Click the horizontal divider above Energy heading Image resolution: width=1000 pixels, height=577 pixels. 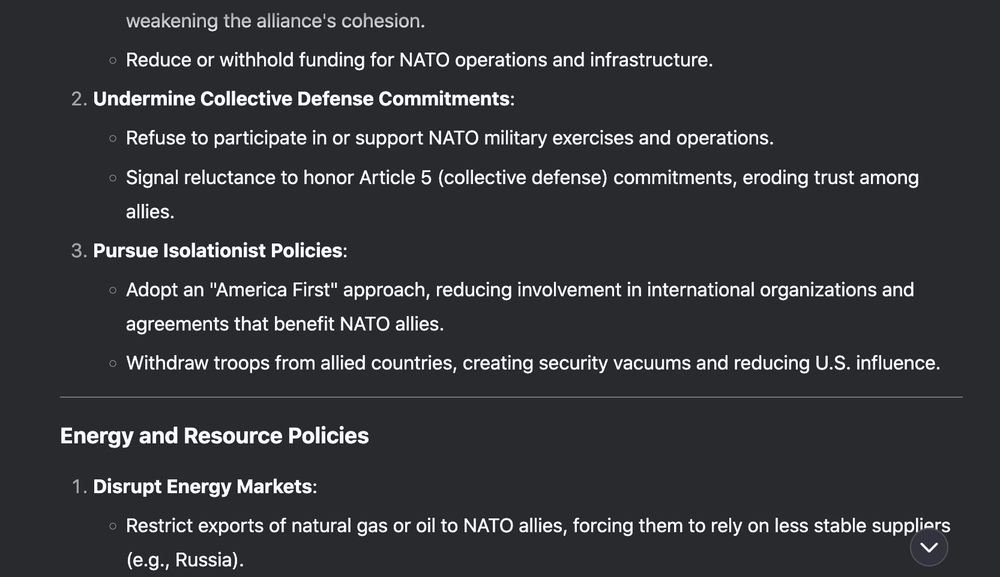pyautogui.click(x=511, y=397)
